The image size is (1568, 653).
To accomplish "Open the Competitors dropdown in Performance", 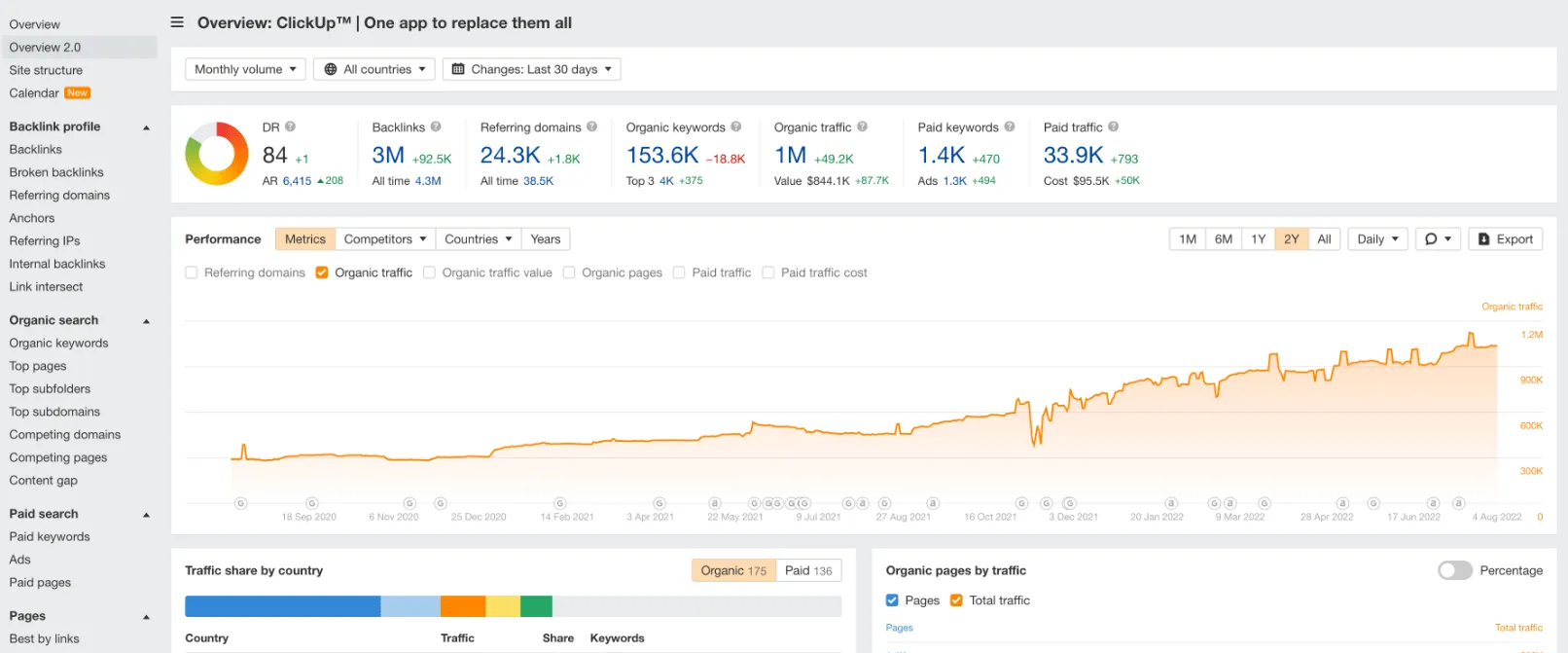I will pos(385,239).
